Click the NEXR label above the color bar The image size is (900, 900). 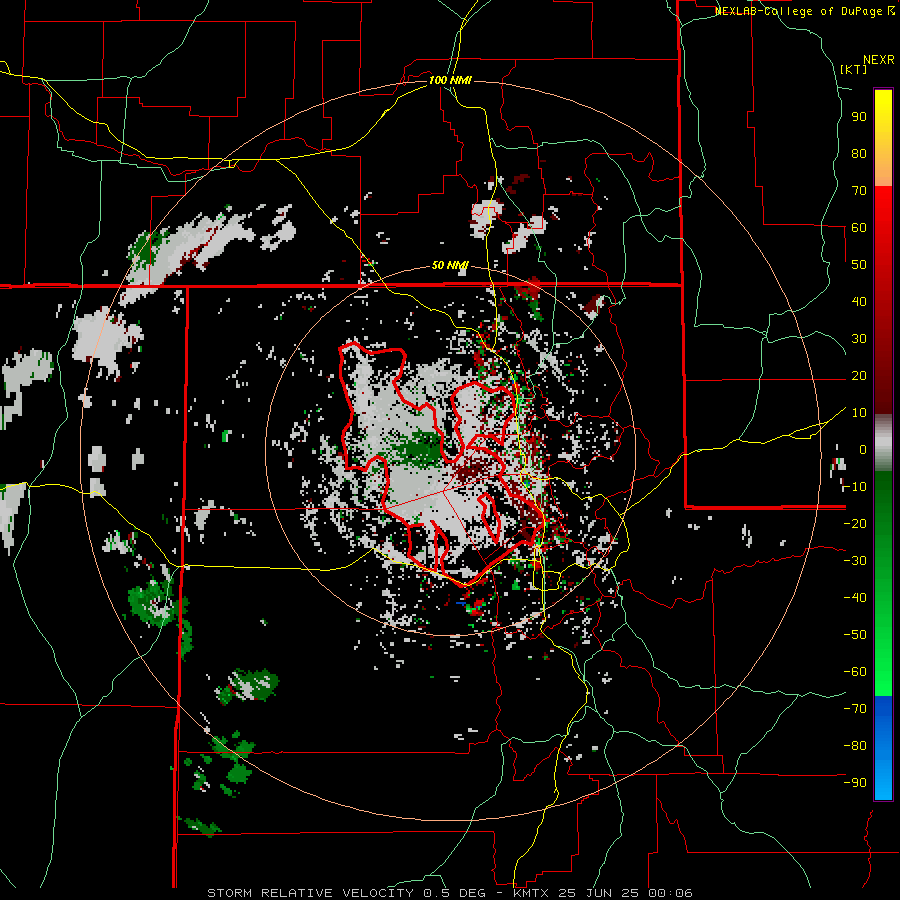click(x=879, y=60)
